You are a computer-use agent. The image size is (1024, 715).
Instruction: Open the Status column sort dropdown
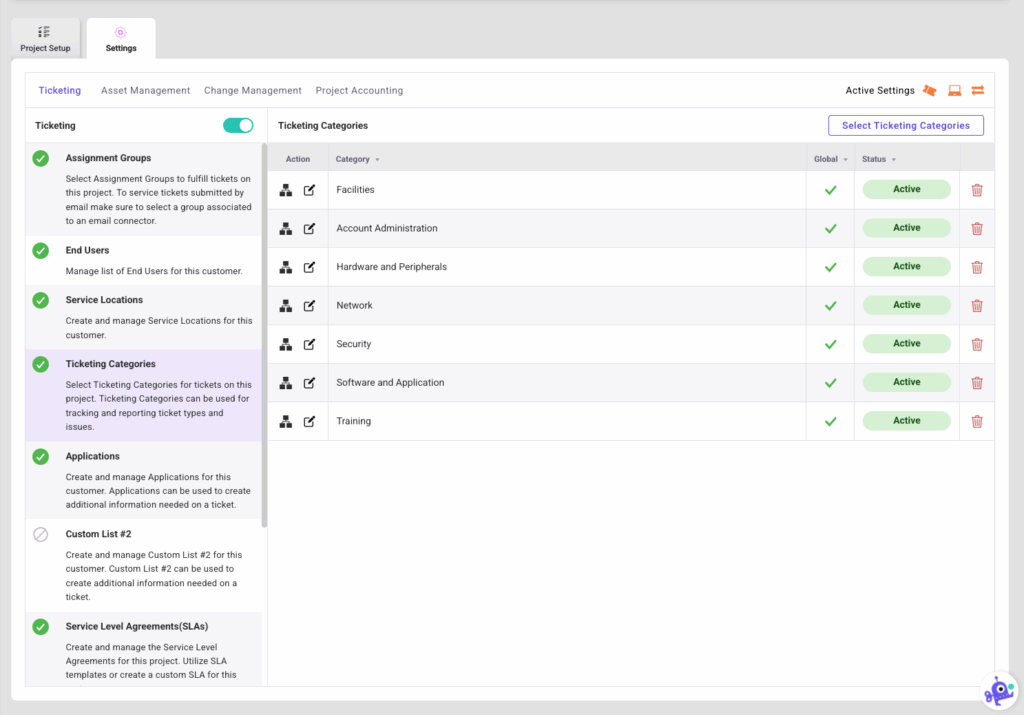tap(894, 159)
